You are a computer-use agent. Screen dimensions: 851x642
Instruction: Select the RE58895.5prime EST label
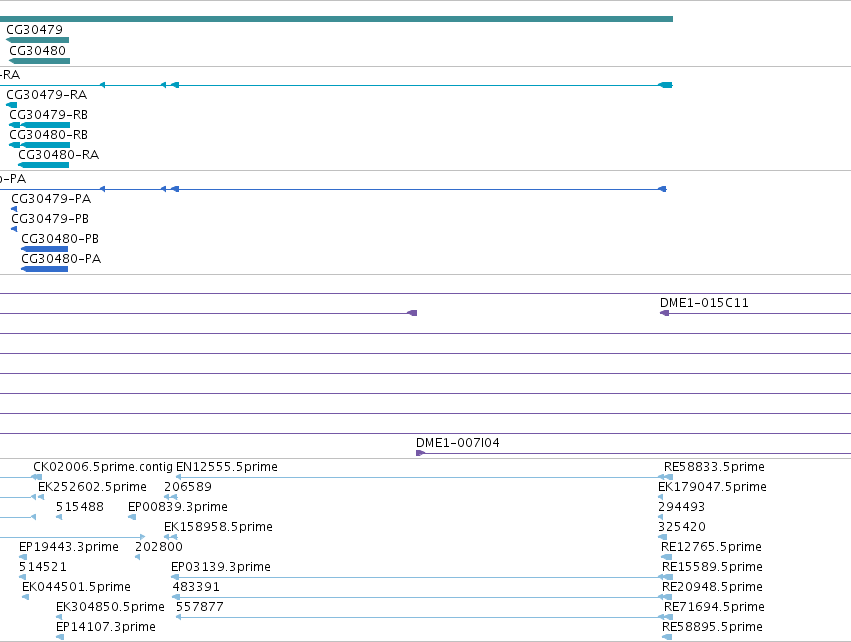point(712,627)
